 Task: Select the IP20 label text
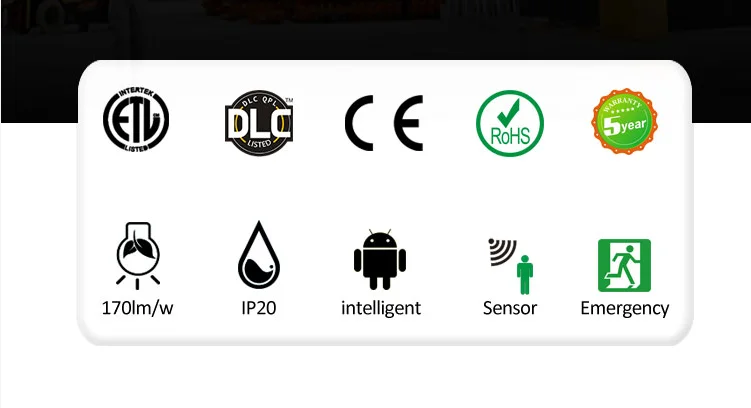(x=259, y=308)
